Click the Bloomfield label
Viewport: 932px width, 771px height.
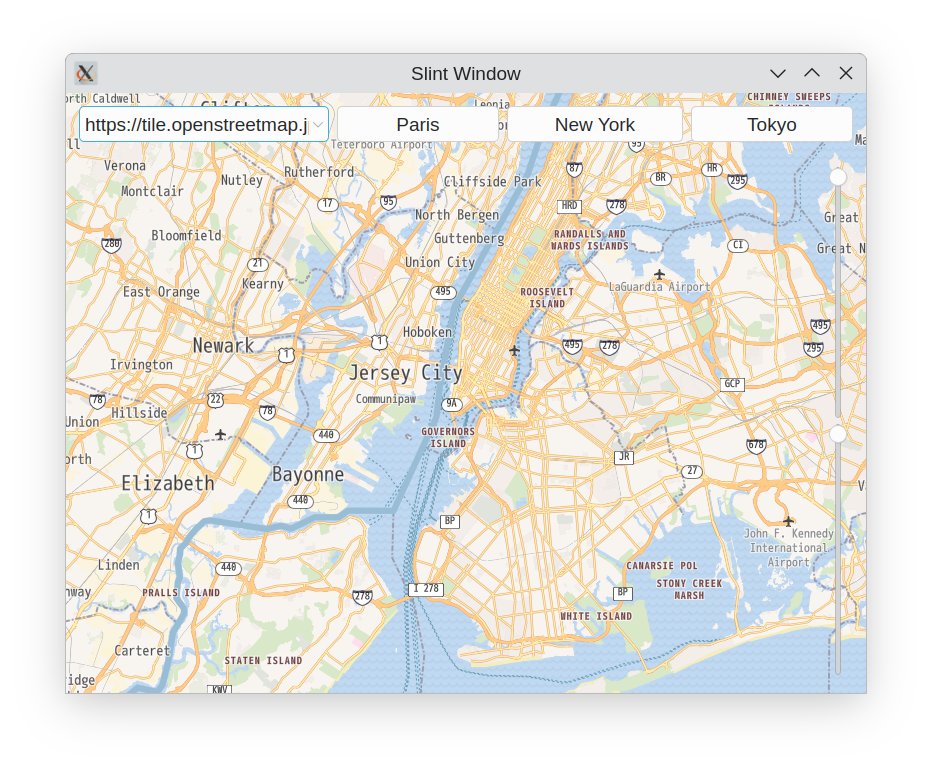click(x=186, y=235)
